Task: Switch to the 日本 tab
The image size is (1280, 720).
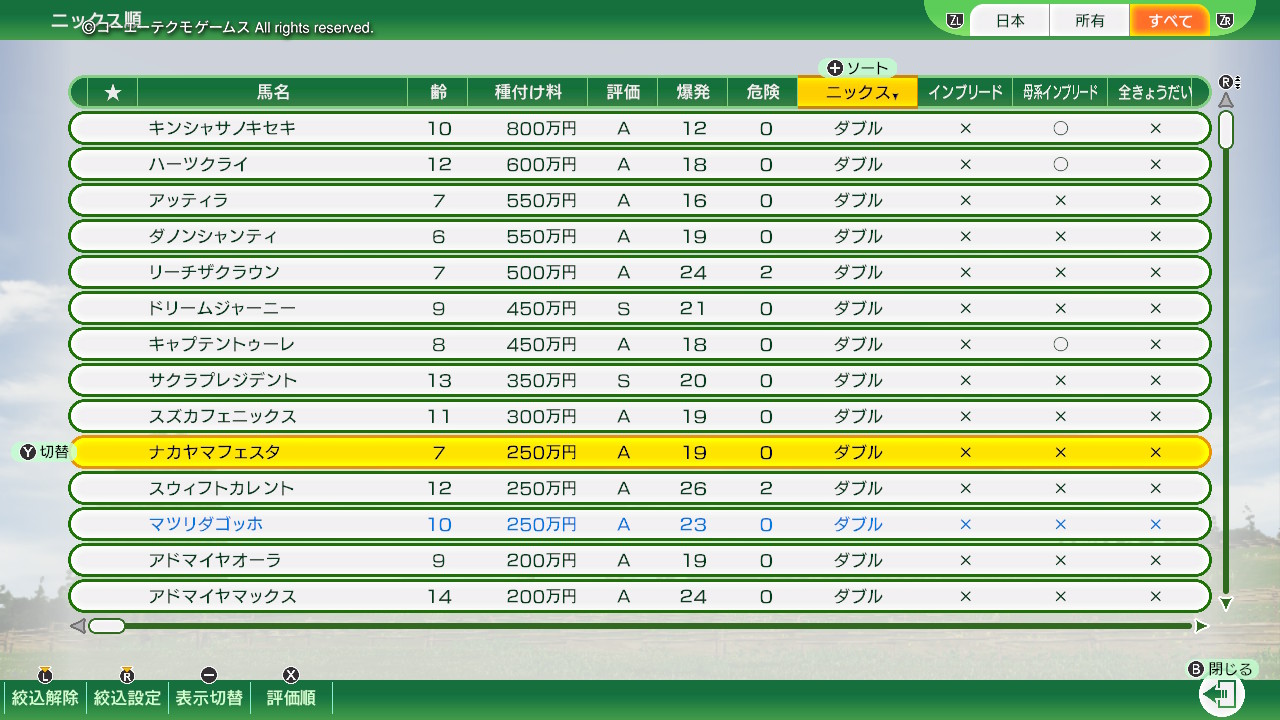Action: [x=1010, y=20]
